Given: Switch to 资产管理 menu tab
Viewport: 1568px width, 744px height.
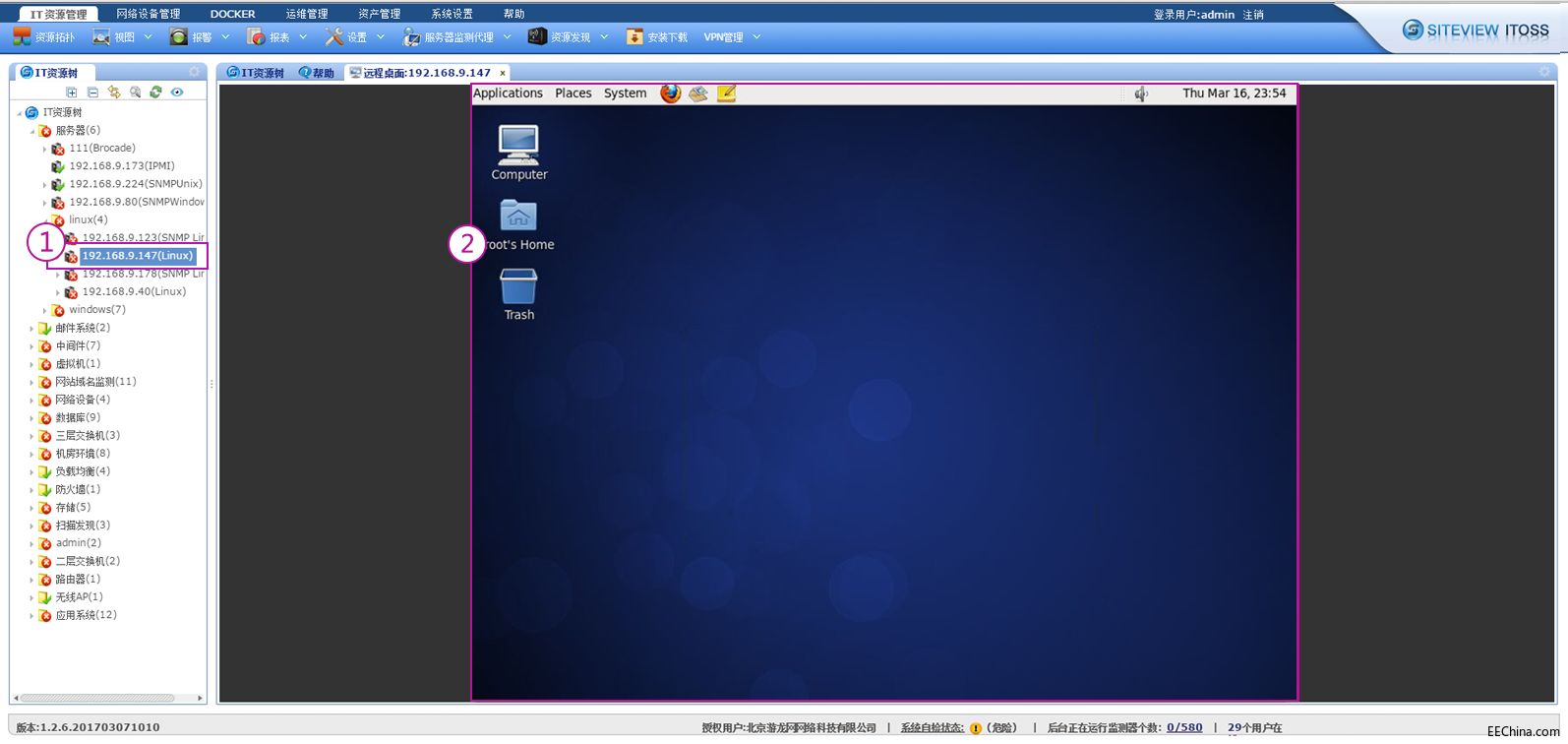Looking at the screenshot, I should [380, 14].
